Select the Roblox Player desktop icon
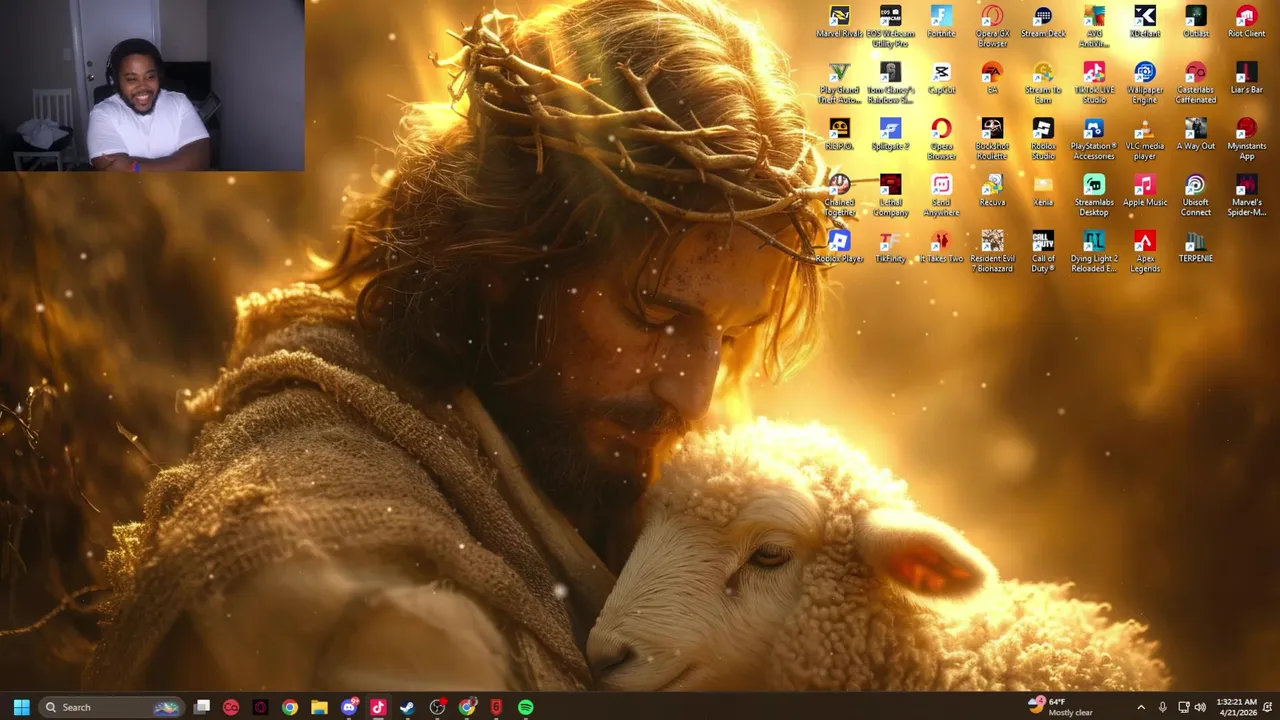 point(839,246)
